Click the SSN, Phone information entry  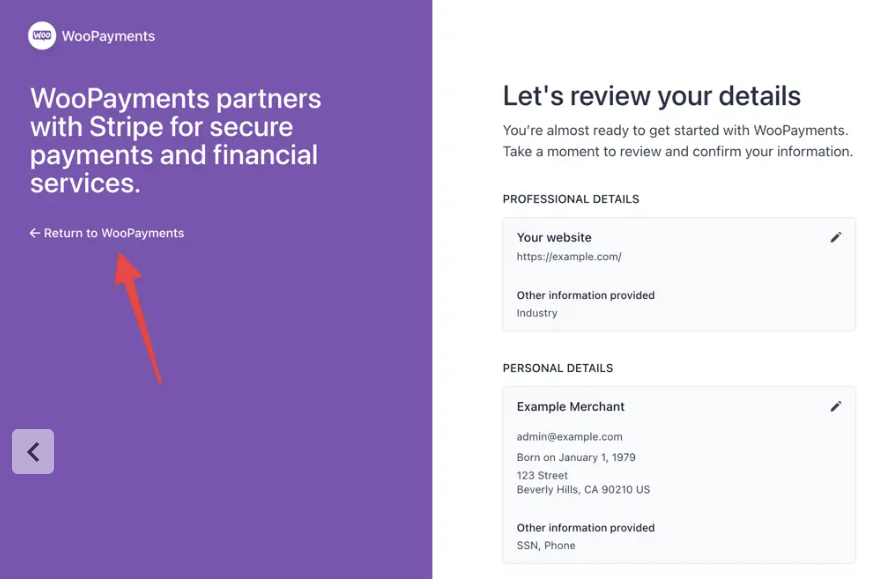click(x=546, y=546)
